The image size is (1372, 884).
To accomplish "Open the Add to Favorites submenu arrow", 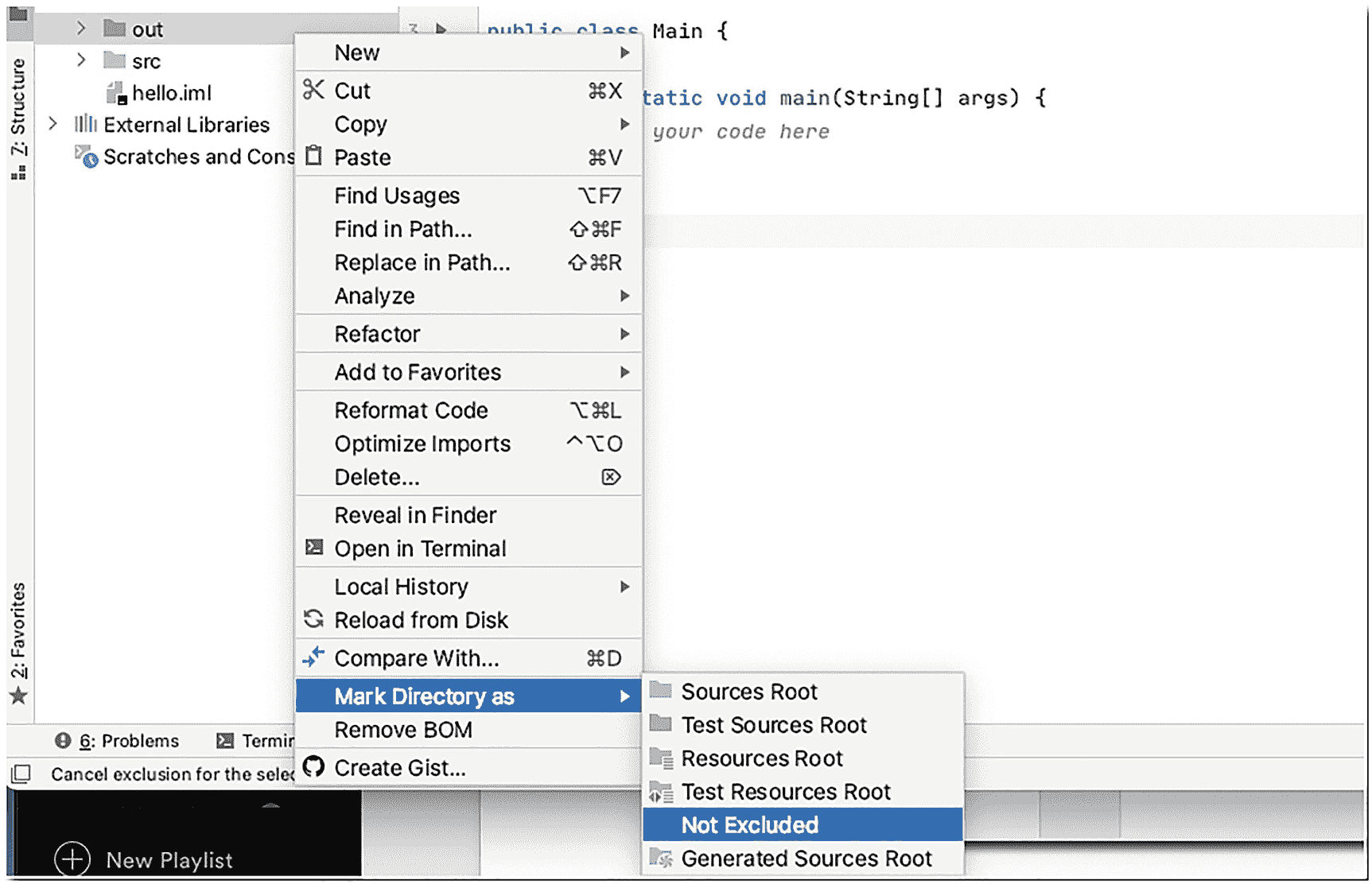I will (x=624, y=372).
